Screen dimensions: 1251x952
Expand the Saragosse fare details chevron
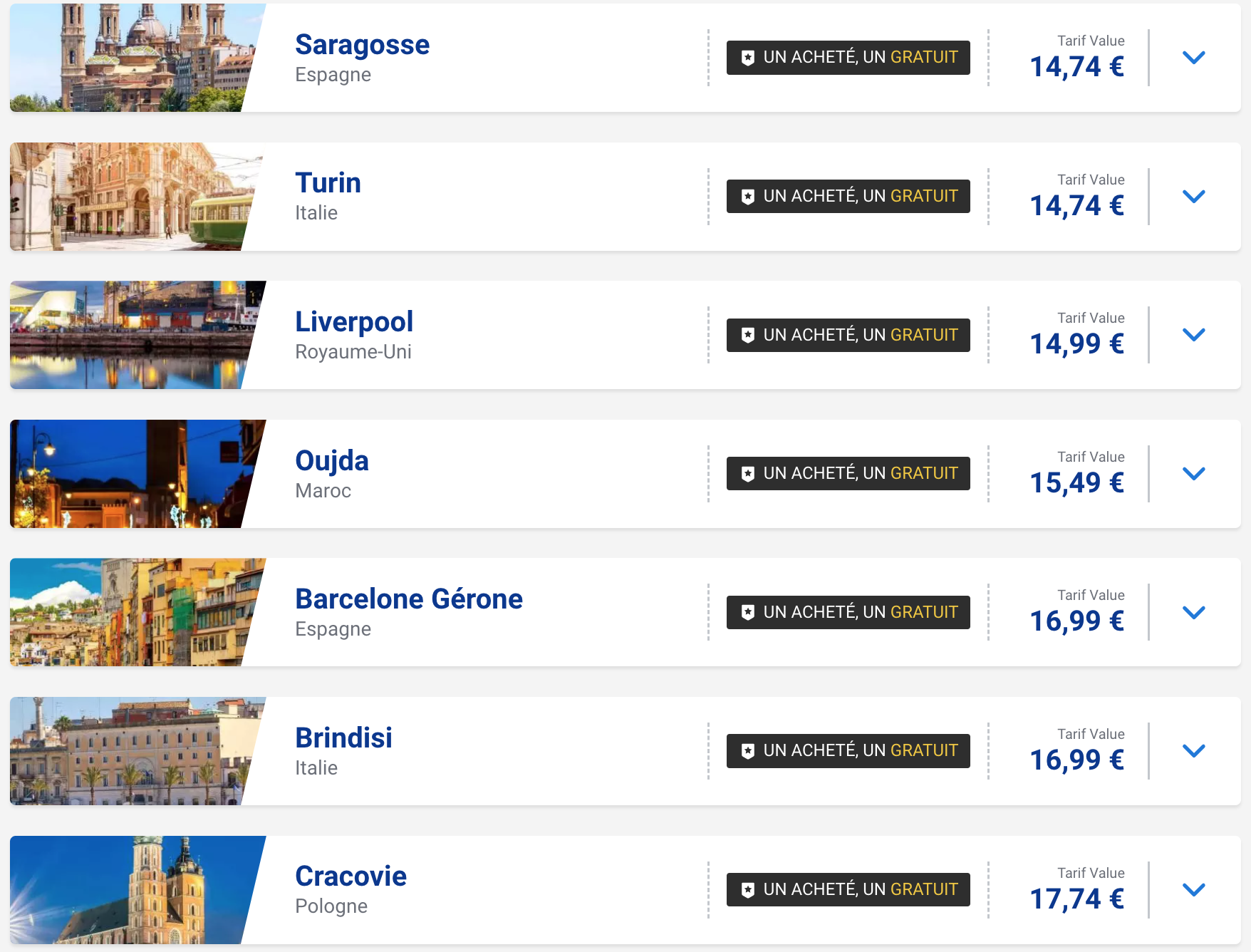1193,58
